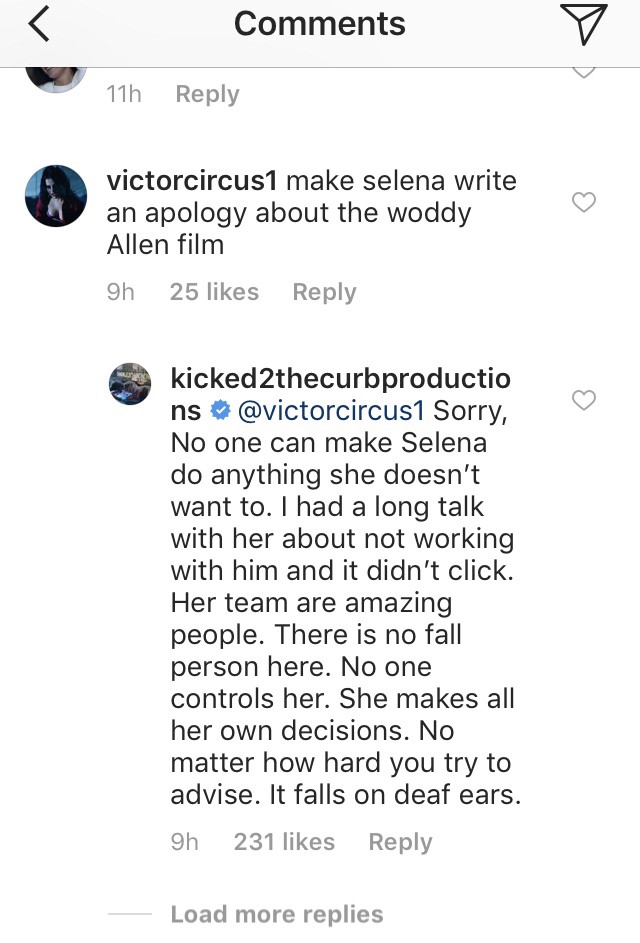Open the kicked2thecurbproductions username link
Screen dimensions: 640x943
(340, 379)
